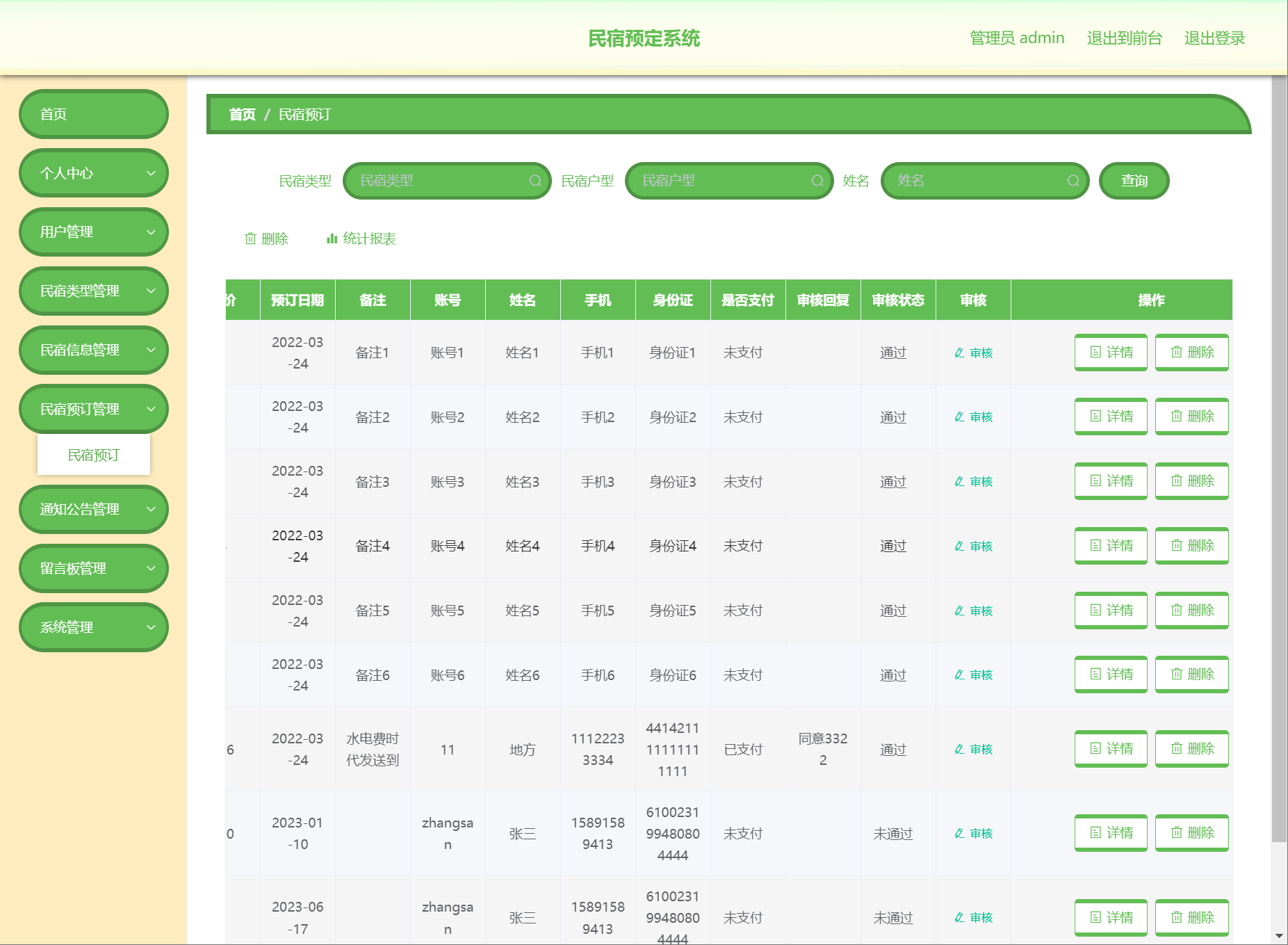
Task: Click search icon in 民宿户型 field
Action: pyautogui.click(x=817, y=181)
